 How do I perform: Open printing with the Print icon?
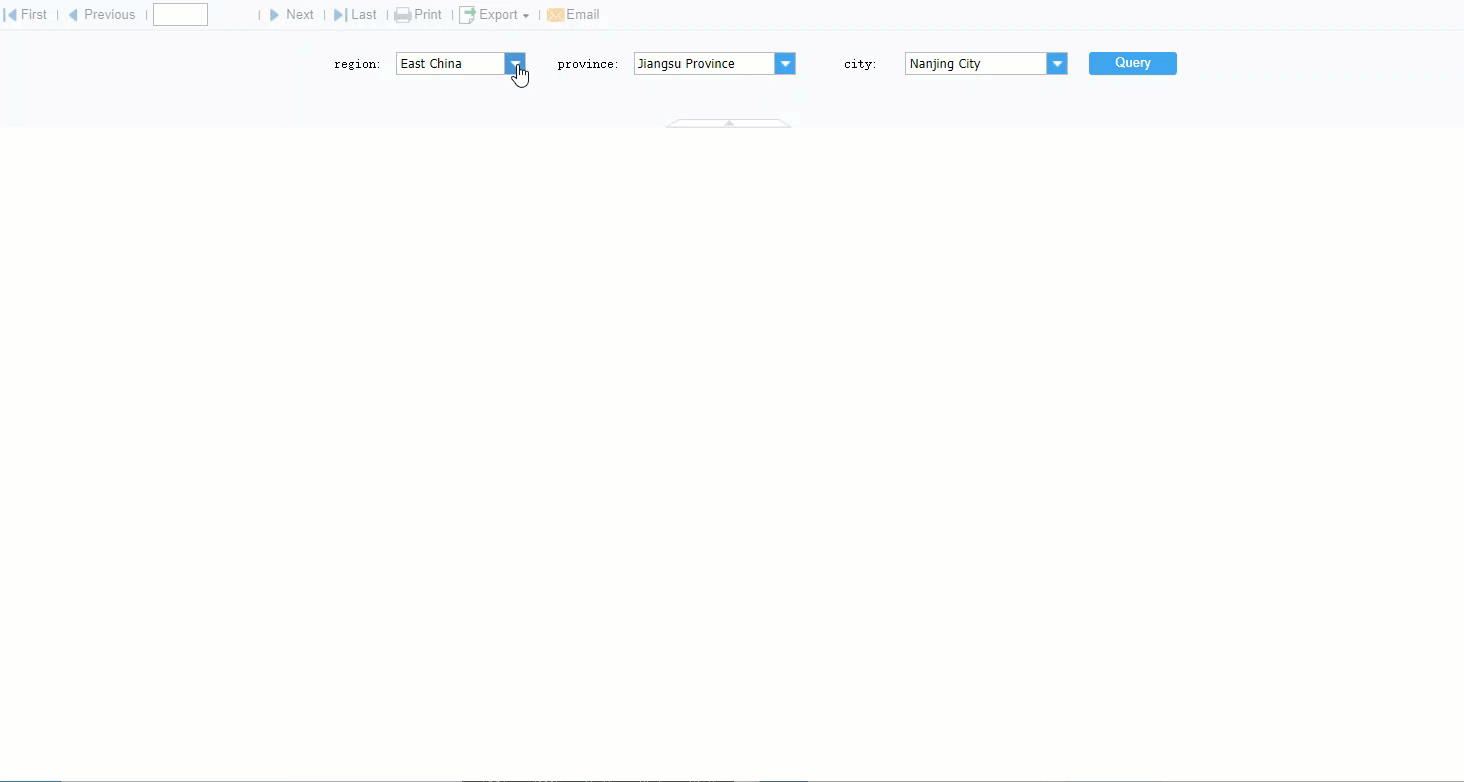[401, 14]
